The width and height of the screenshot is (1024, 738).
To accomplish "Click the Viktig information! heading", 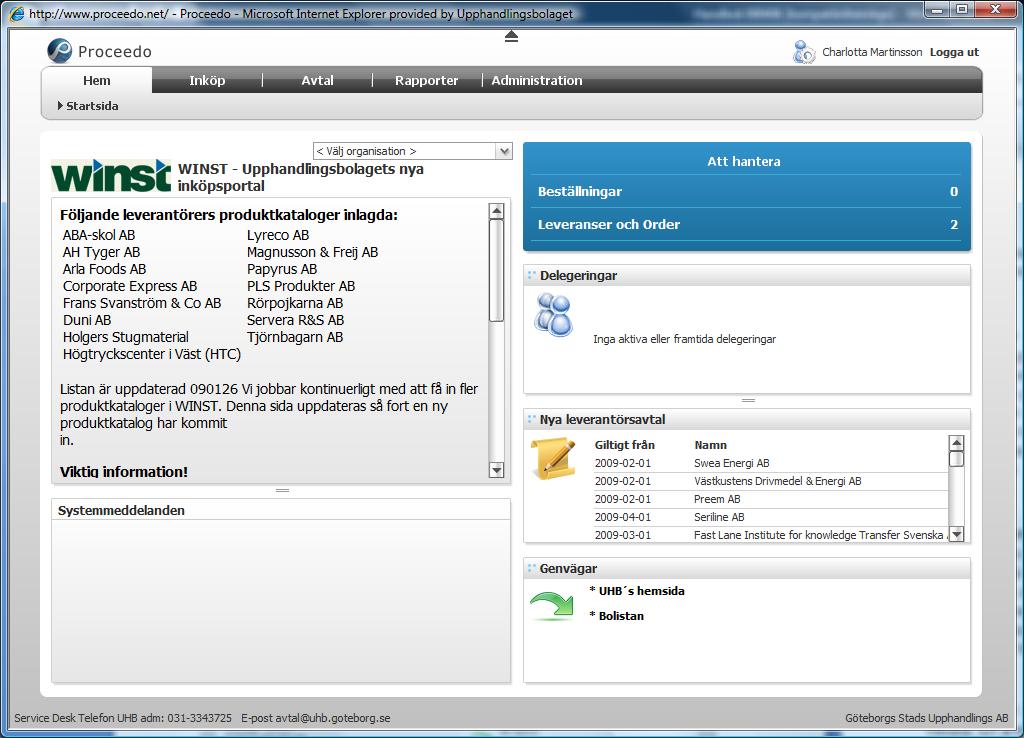I will 123,472.
